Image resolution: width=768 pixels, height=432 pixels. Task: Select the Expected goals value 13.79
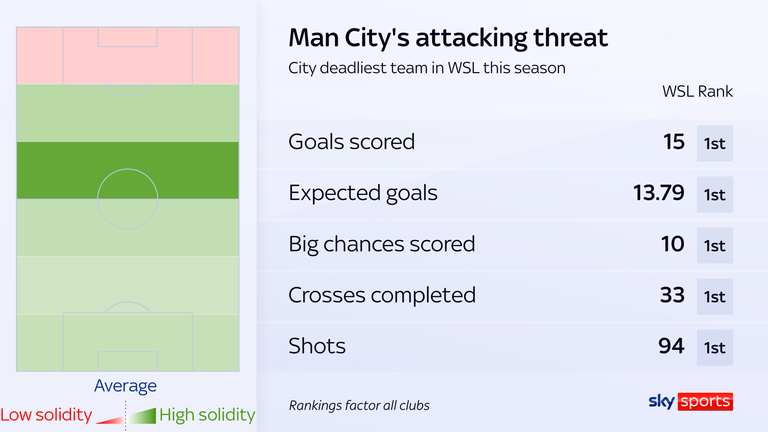pyautogui.click(x=658, y=194)
